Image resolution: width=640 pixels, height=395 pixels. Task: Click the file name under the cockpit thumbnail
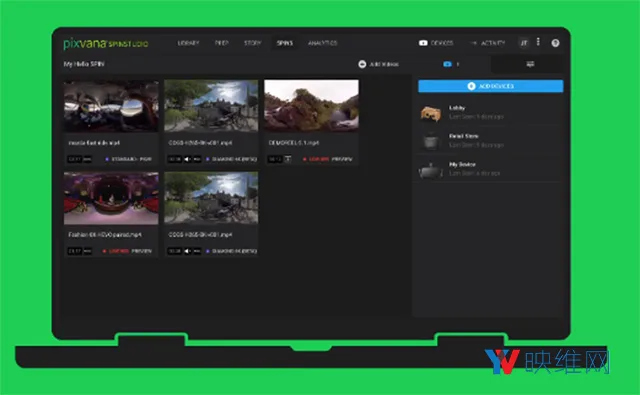tap(94, 143)
